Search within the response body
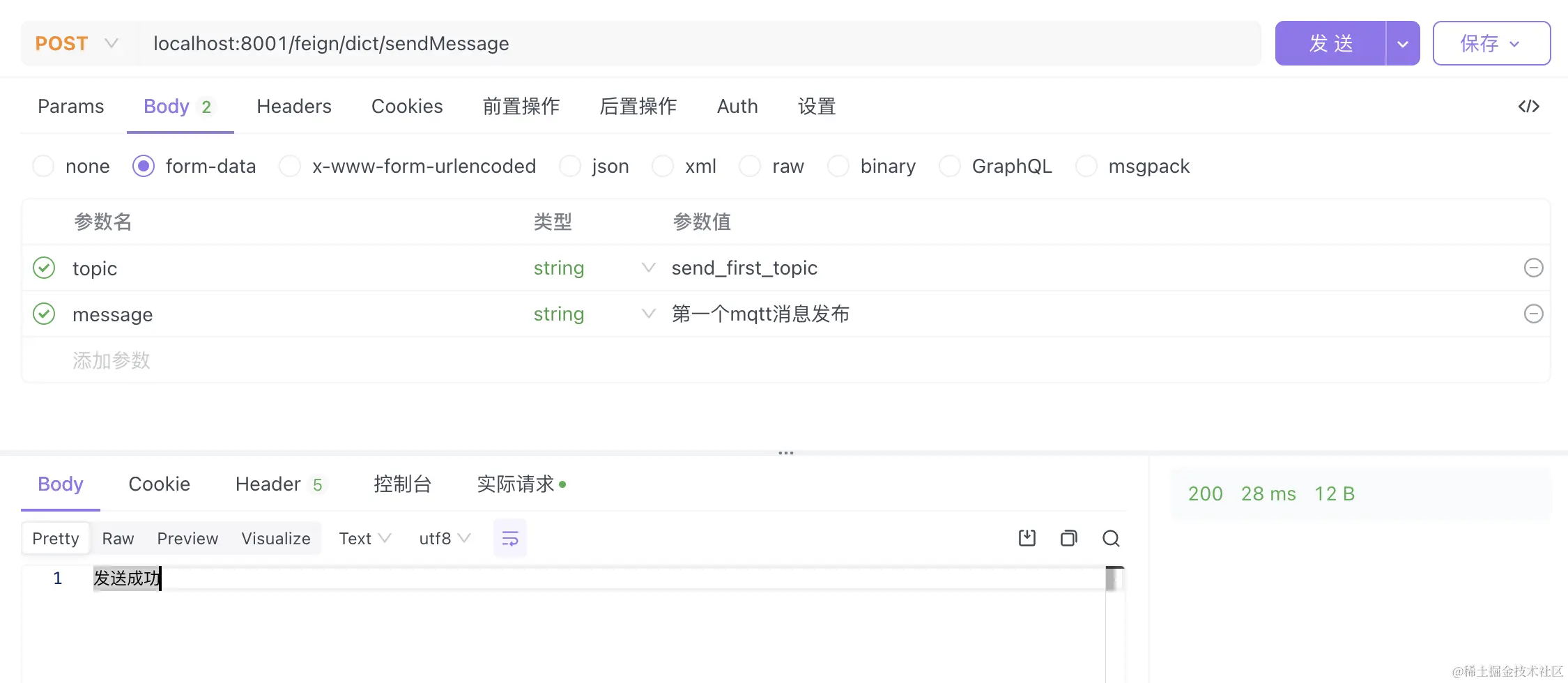Viewport: 1568px width, 683px height. click(1111, 538)
